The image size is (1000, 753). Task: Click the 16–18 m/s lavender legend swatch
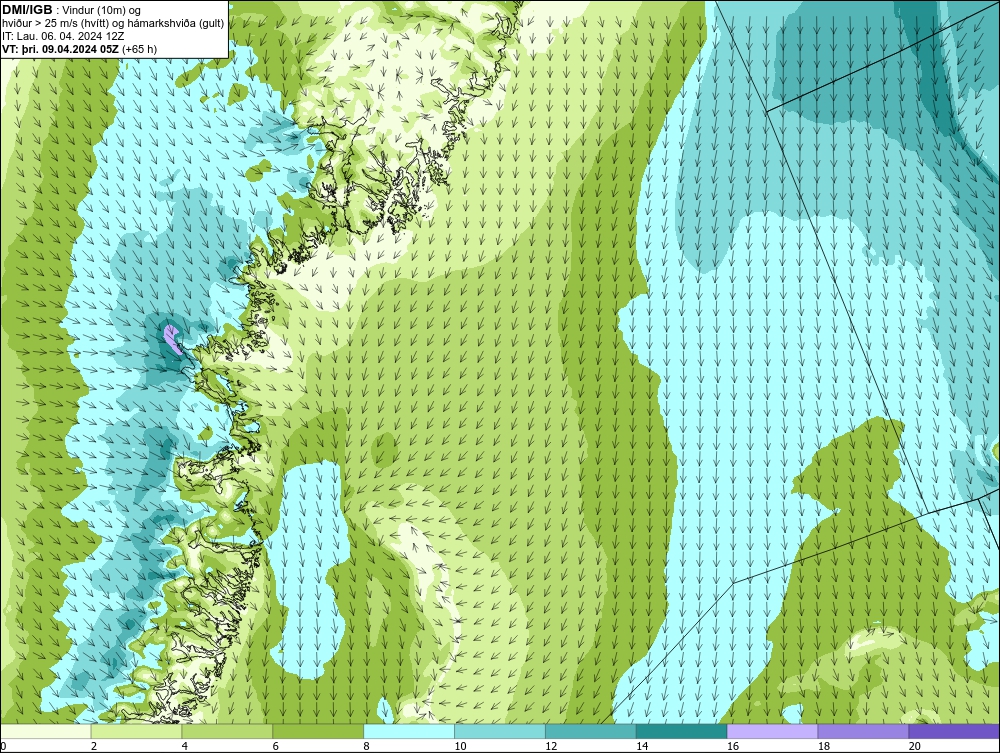772,731
